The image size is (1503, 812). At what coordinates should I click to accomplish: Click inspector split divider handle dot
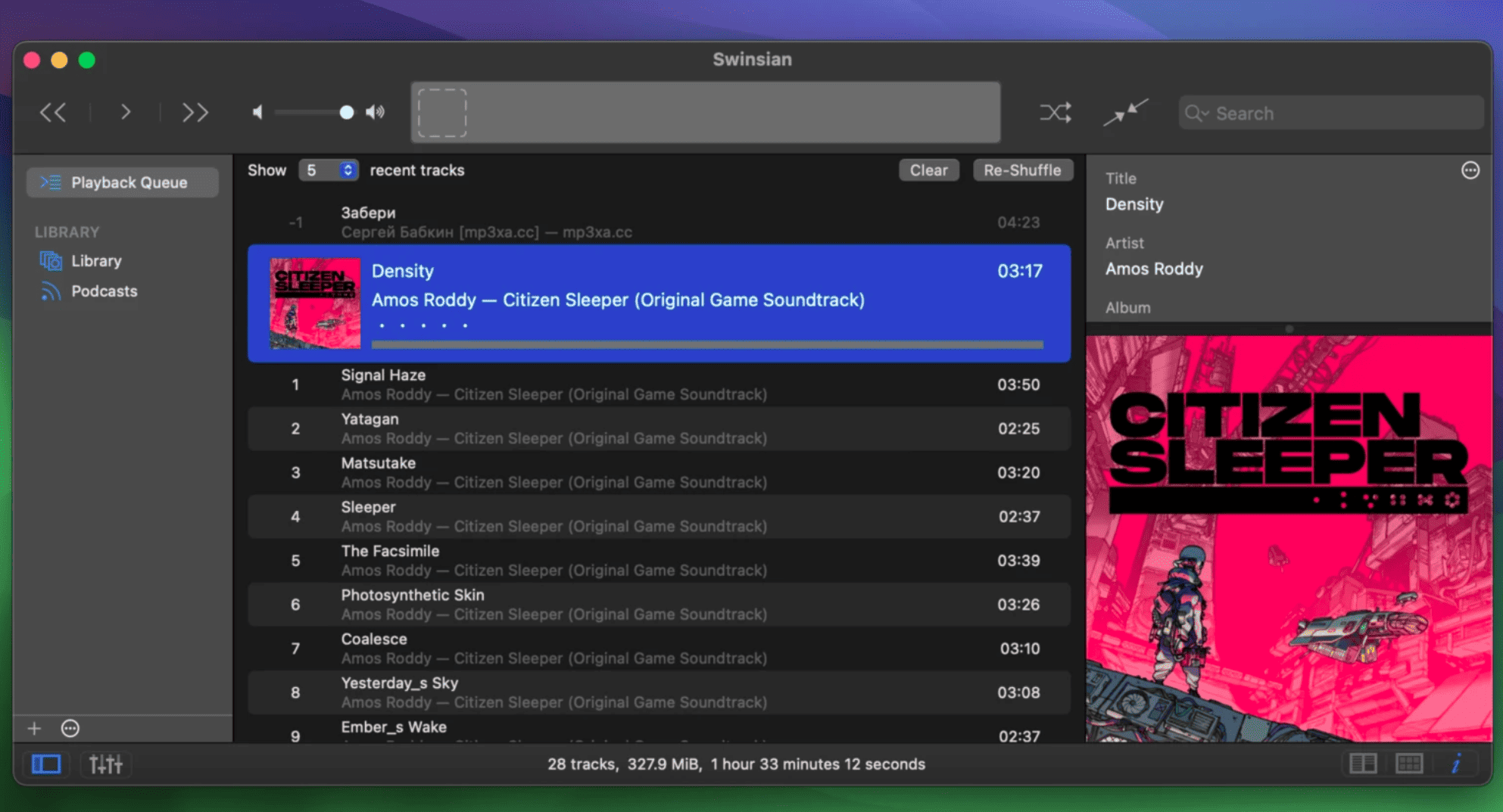(1289, 328)
